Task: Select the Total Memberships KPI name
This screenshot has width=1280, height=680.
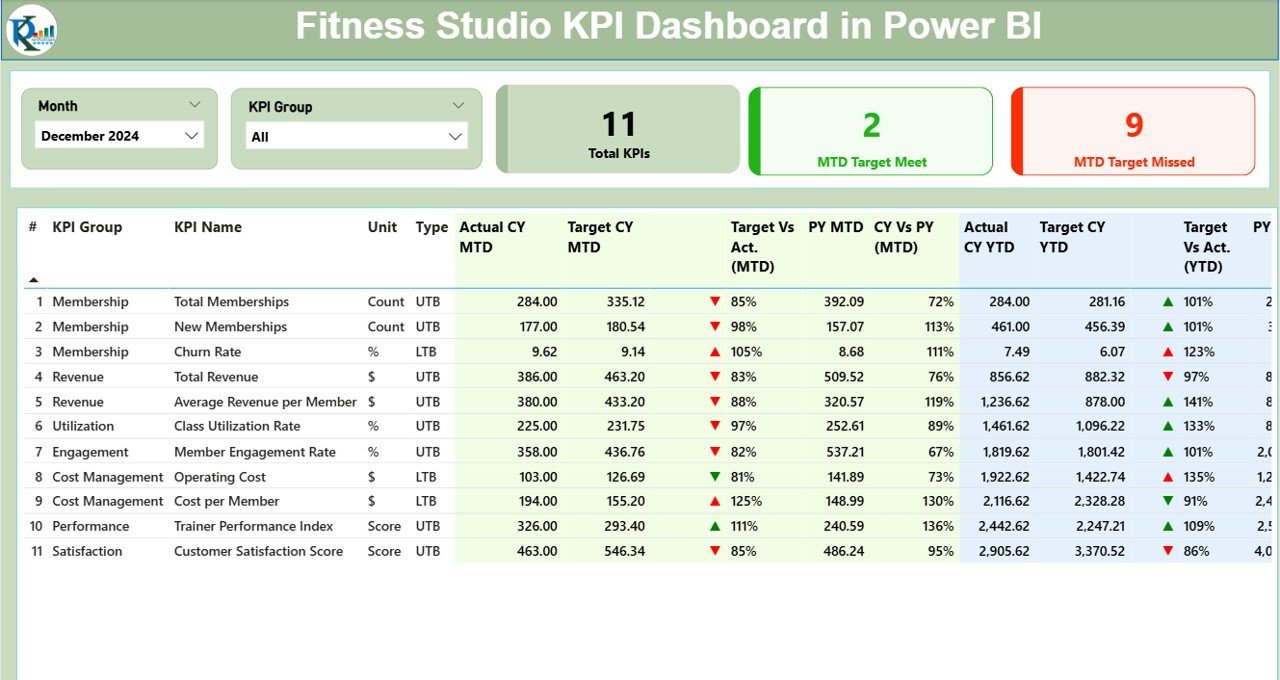Action: coord(231,301)
